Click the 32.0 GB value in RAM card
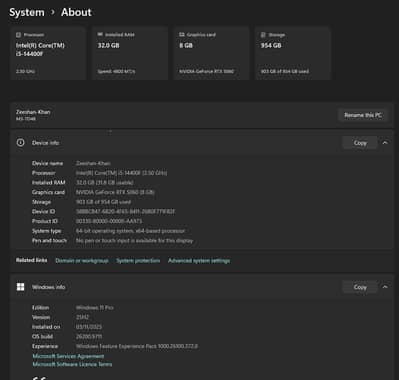399x380 pixels. click(108, 45)
